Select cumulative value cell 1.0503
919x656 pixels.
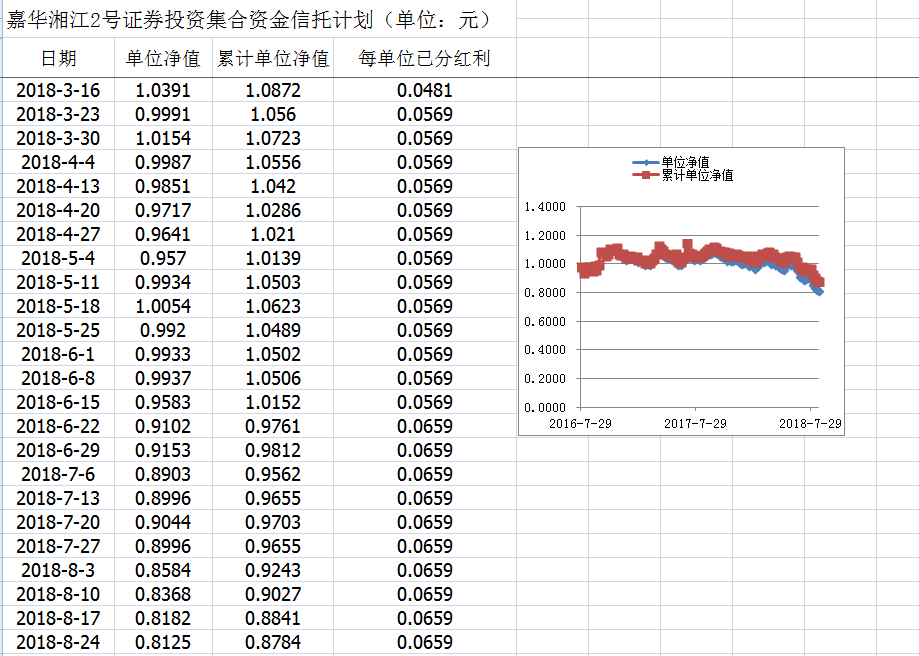(273, 283)
